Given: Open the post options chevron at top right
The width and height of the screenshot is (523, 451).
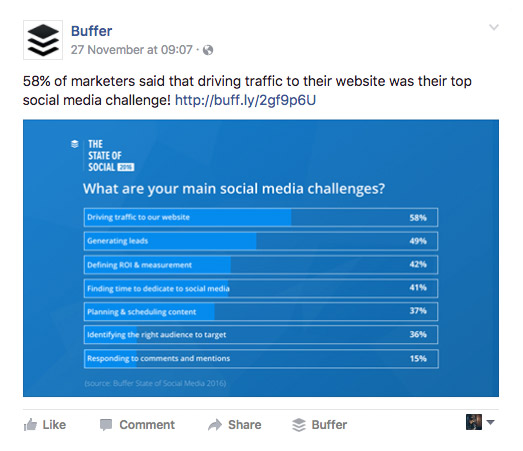Looking at the screenshot, I should pos(494,27).
